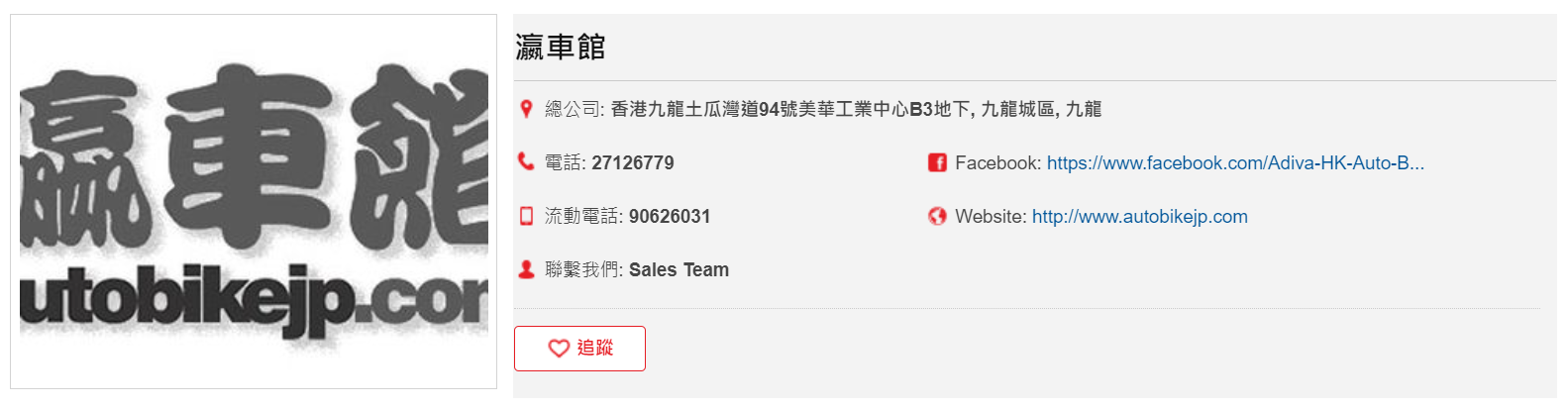Click the globe Website icon

click(x=937, y=216)
